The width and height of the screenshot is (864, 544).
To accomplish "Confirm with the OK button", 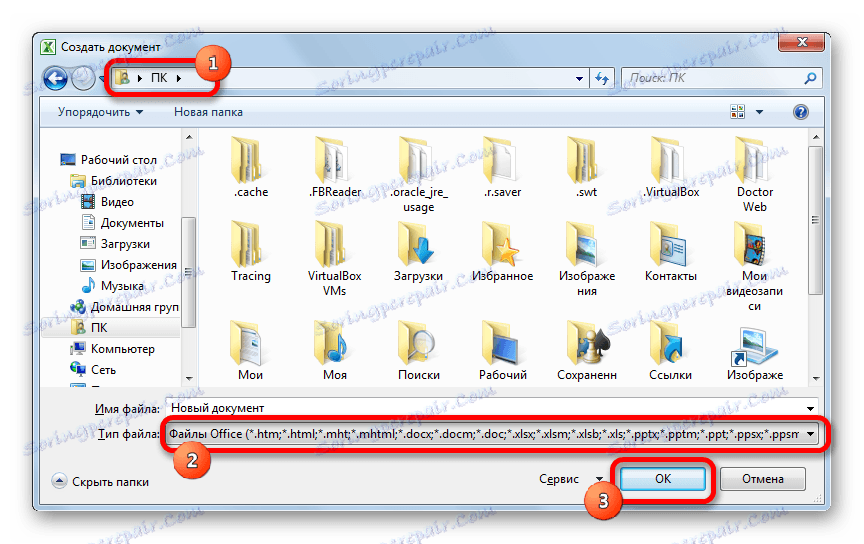I will coord(663,478).
